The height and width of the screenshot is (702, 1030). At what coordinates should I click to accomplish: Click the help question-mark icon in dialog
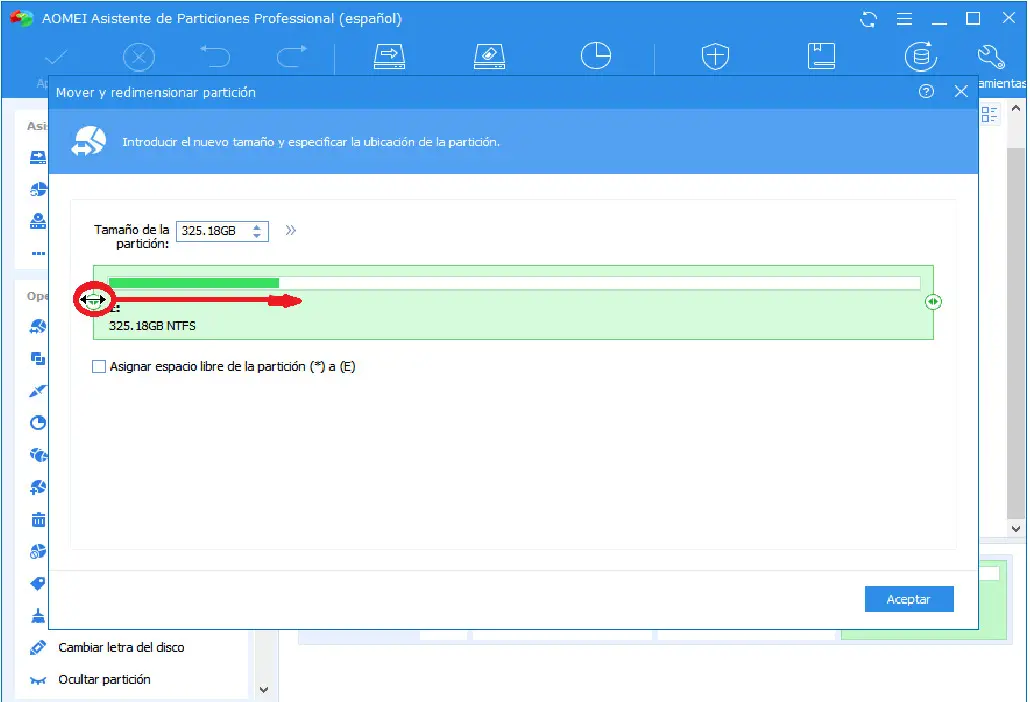coord(926,91)
